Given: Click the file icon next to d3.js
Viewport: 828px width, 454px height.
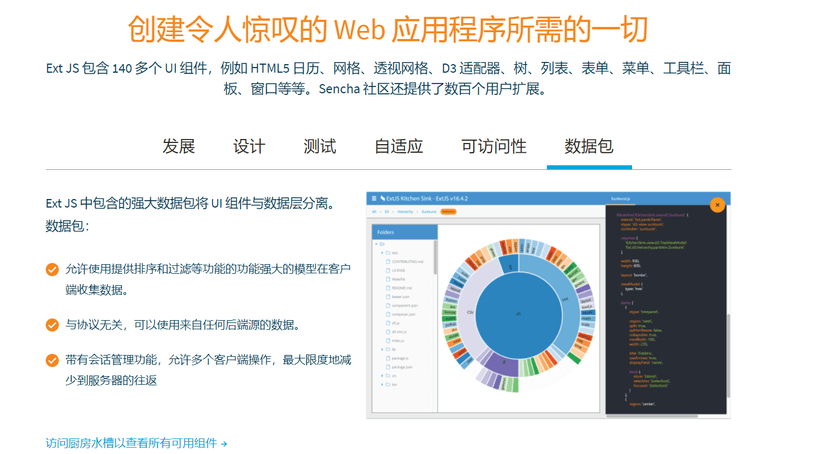Looking at the screenshot, I should 388,323.
